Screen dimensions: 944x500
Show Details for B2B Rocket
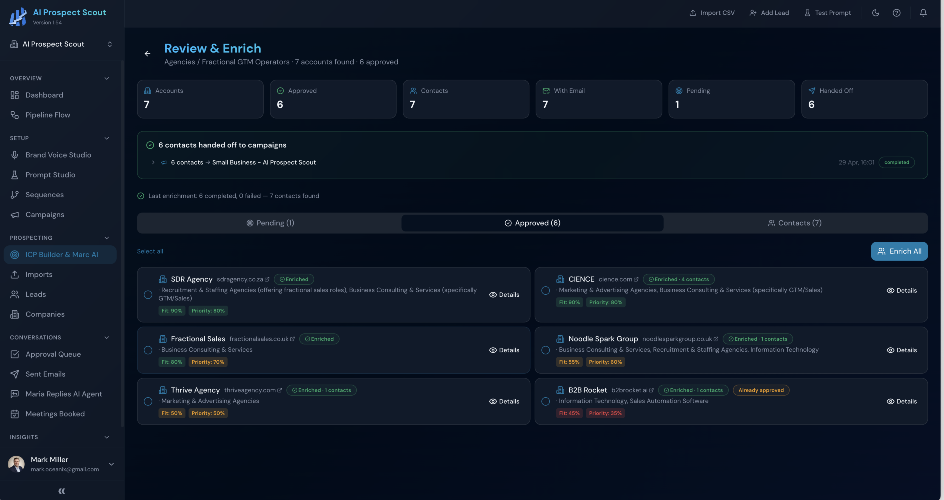coord(901,401)
